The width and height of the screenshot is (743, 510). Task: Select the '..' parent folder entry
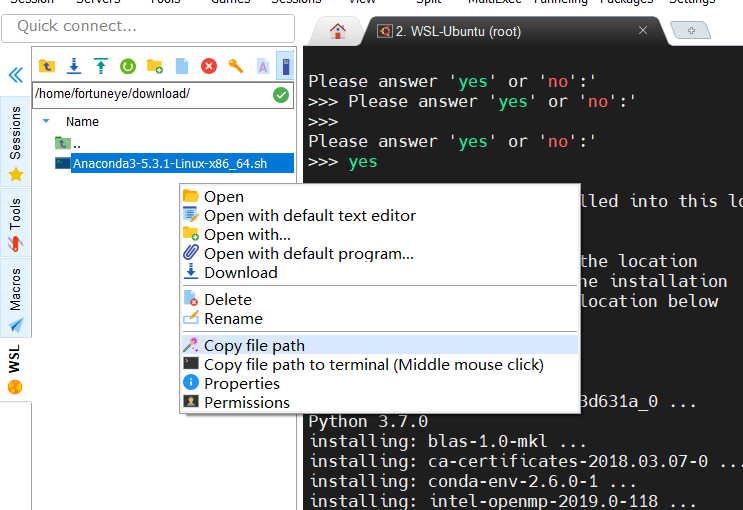tap(69, 143)
